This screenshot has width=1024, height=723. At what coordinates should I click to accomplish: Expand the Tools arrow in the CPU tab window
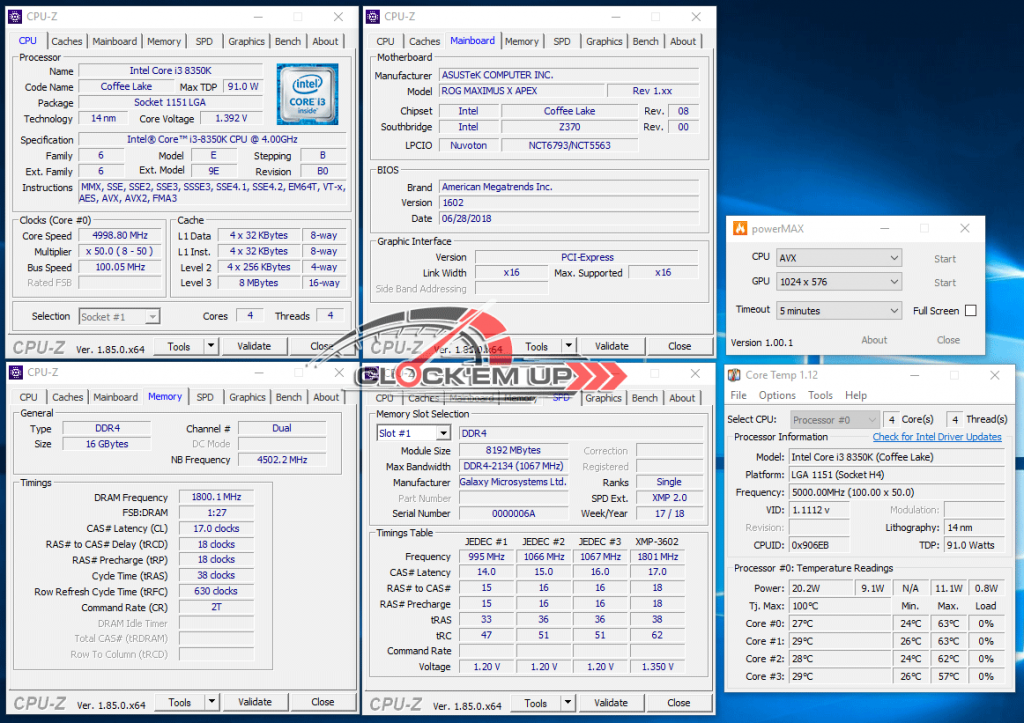(211, 346)
